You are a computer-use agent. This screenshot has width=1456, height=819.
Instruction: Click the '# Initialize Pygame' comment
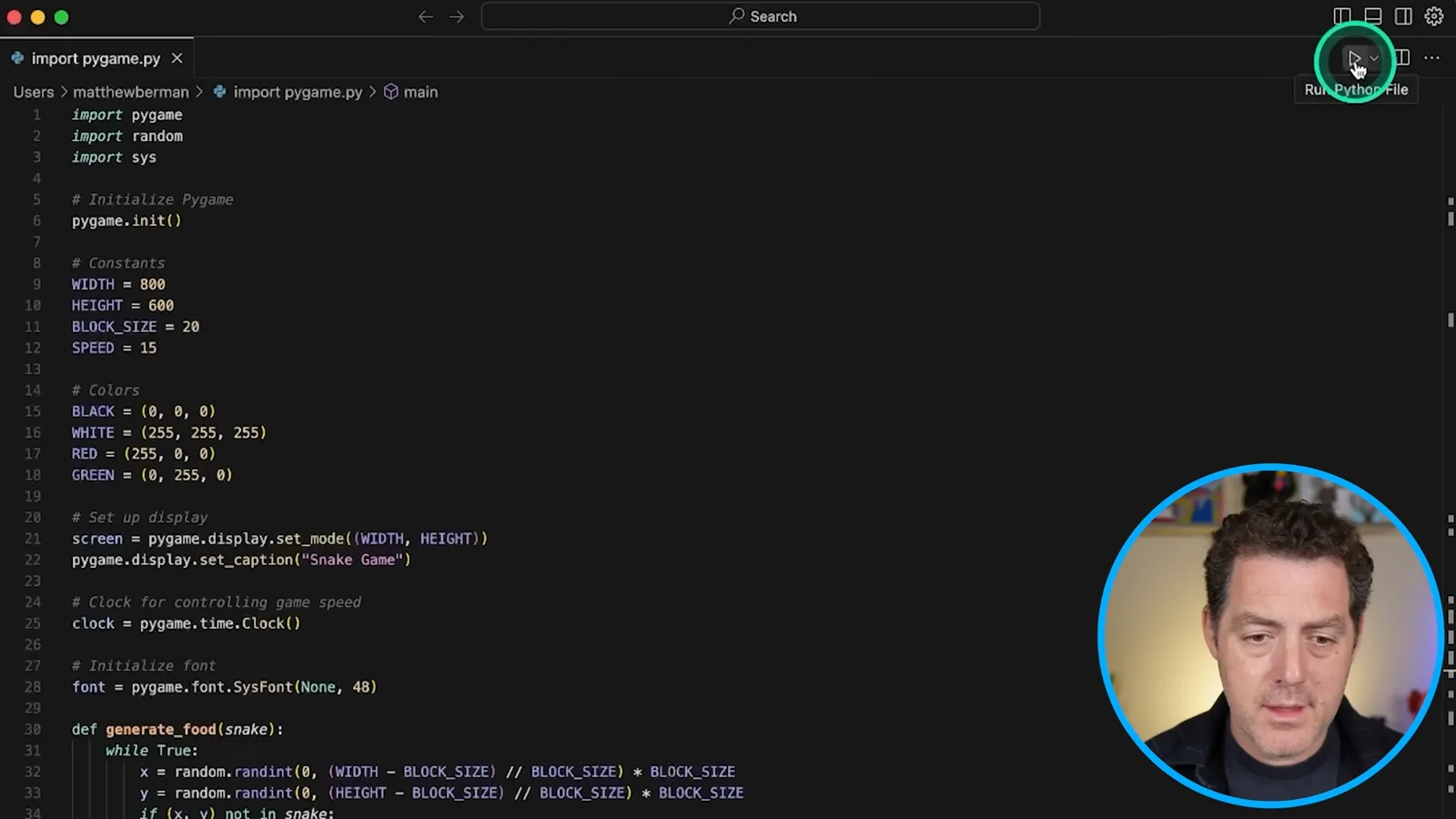tap(153, 199)
